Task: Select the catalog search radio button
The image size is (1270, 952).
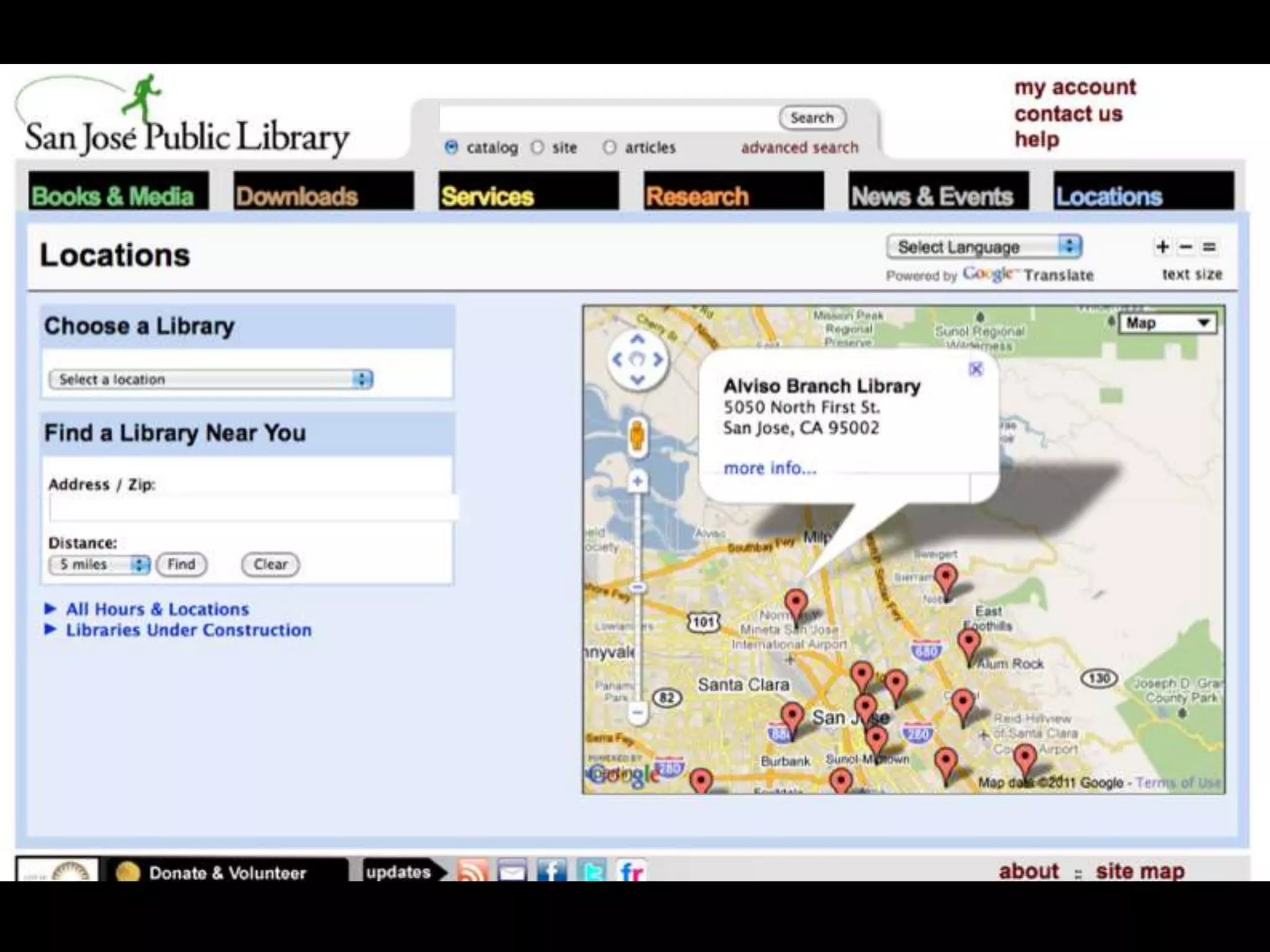Action: pyautogui.click(x=451, y=148)
